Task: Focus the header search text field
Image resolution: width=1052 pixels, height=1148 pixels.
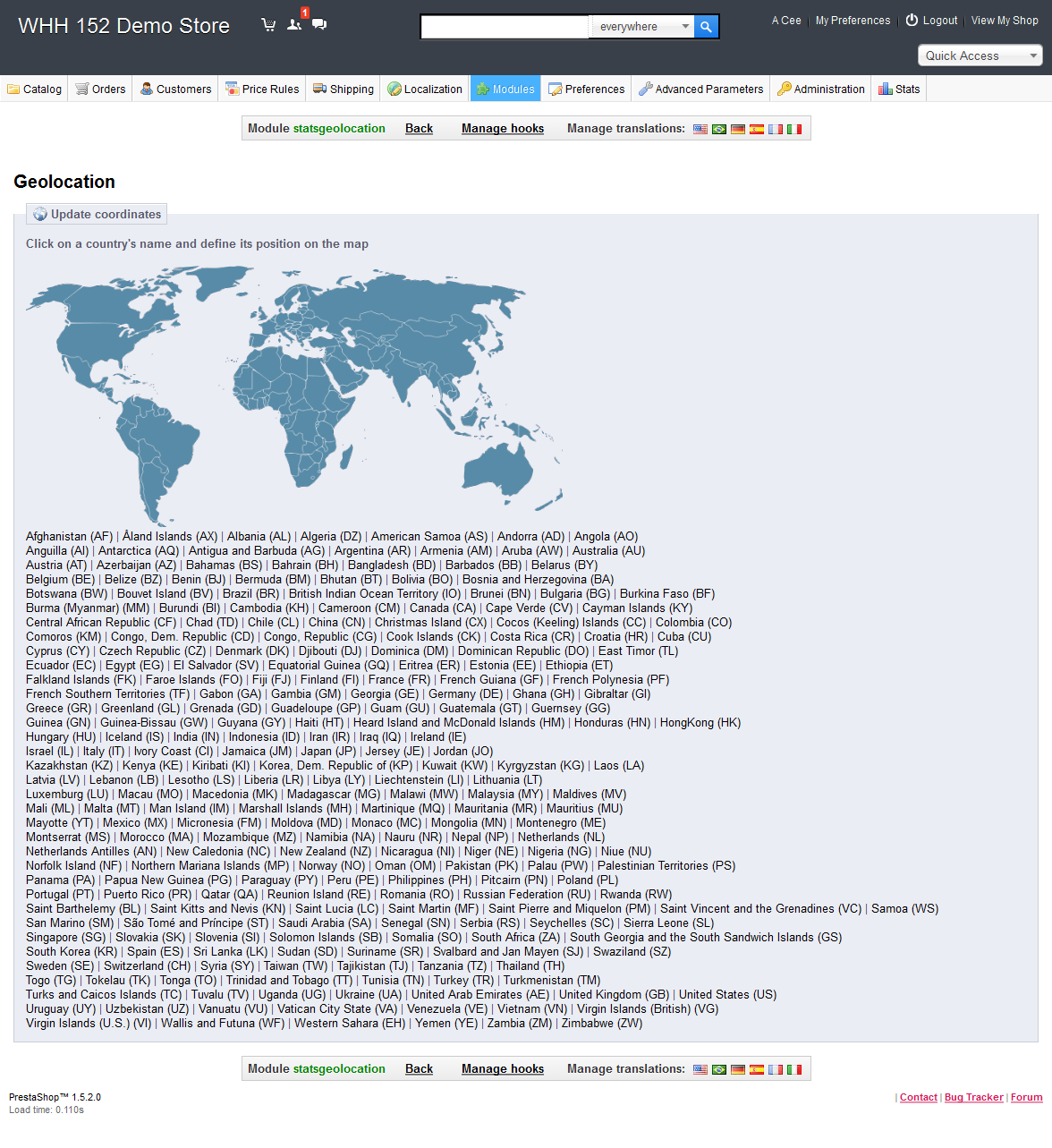Action: coord(505,27)
